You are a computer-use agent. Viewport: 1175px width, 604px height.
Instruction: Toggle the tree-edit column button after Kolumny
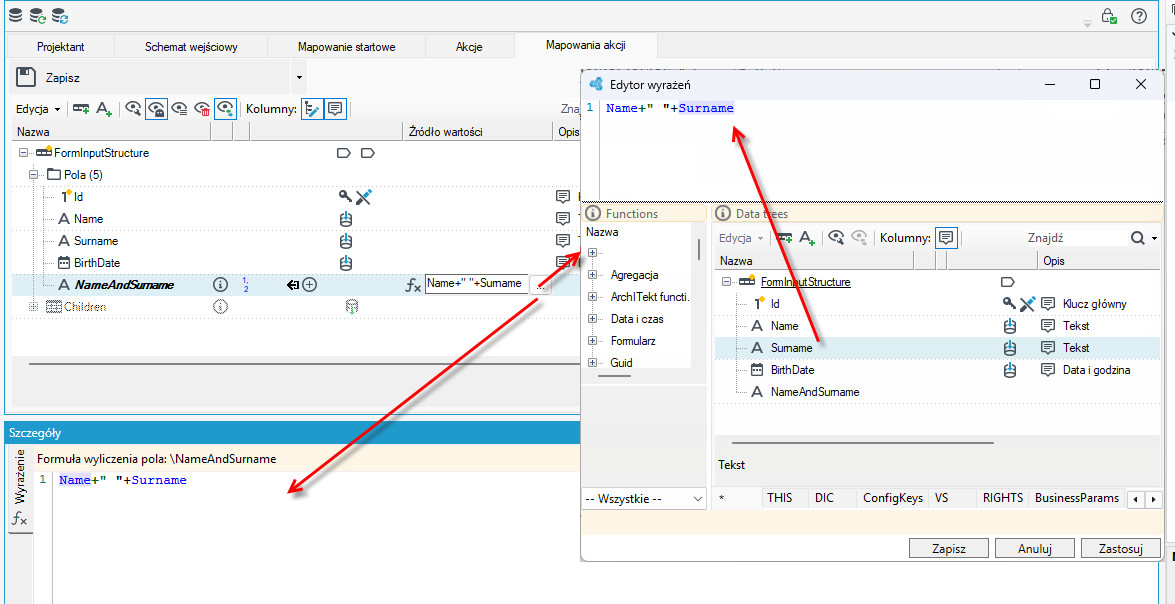tap(312, 109)
